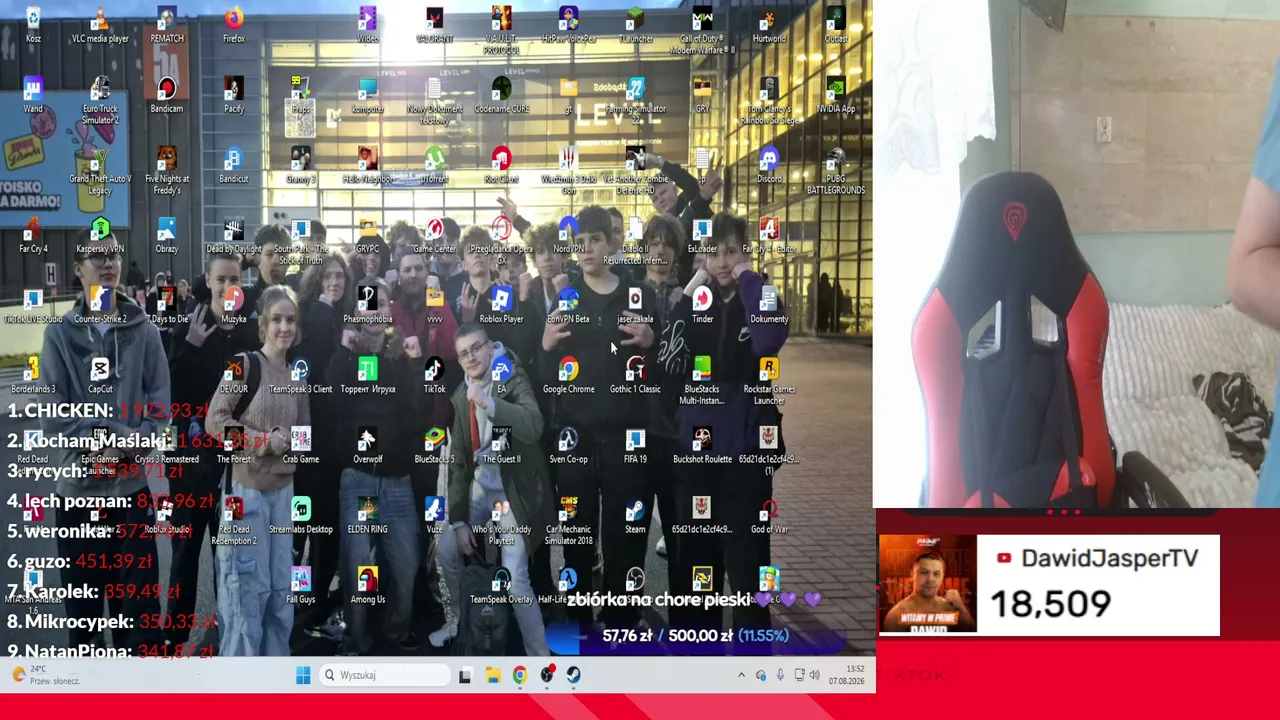Screen dimensions: 1280x720
Task: Select the 7 Days to Die icon
Action: tap(167, 306)
